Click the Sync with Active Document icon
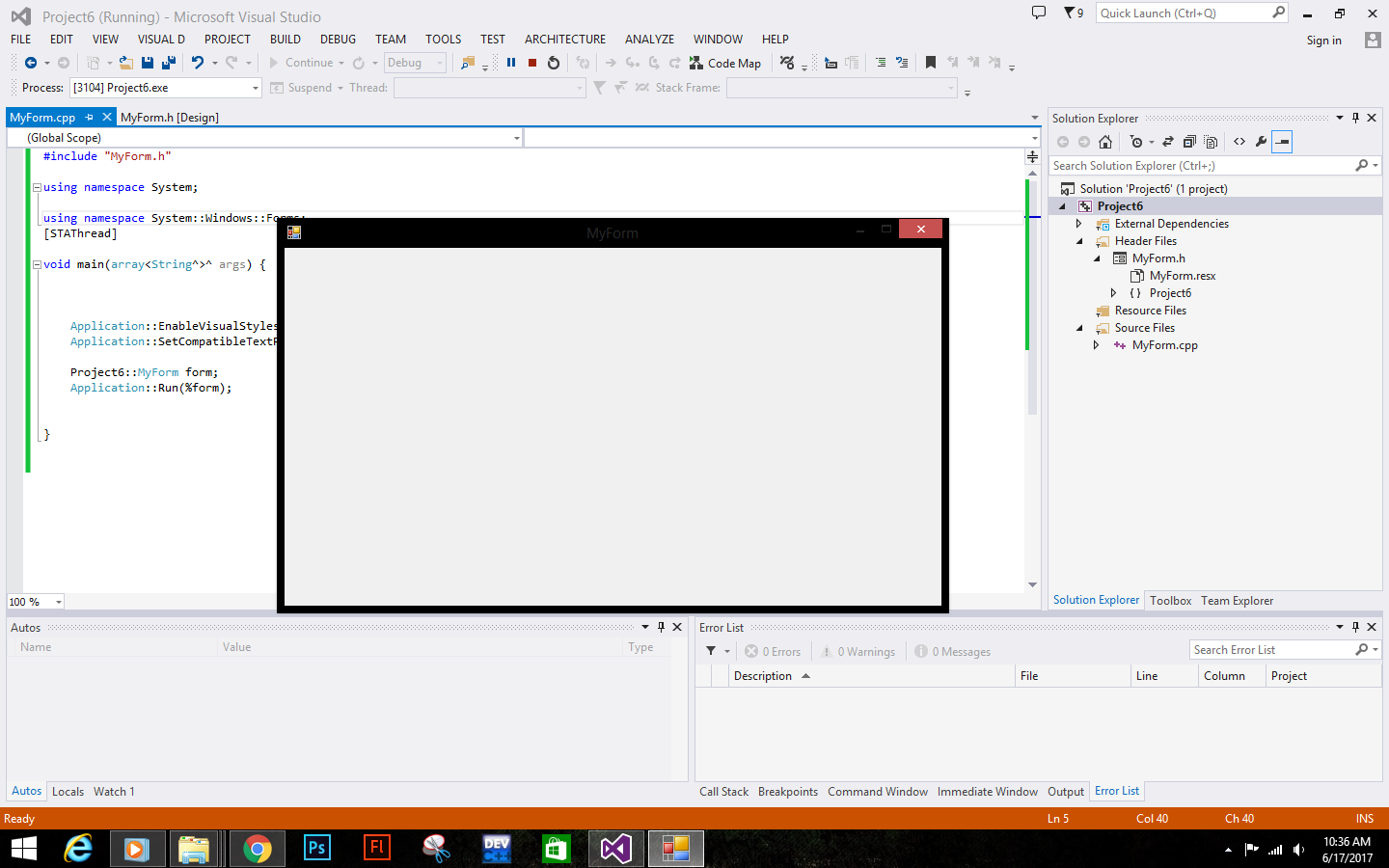 pyautogui.click(x=1168, y=142)
